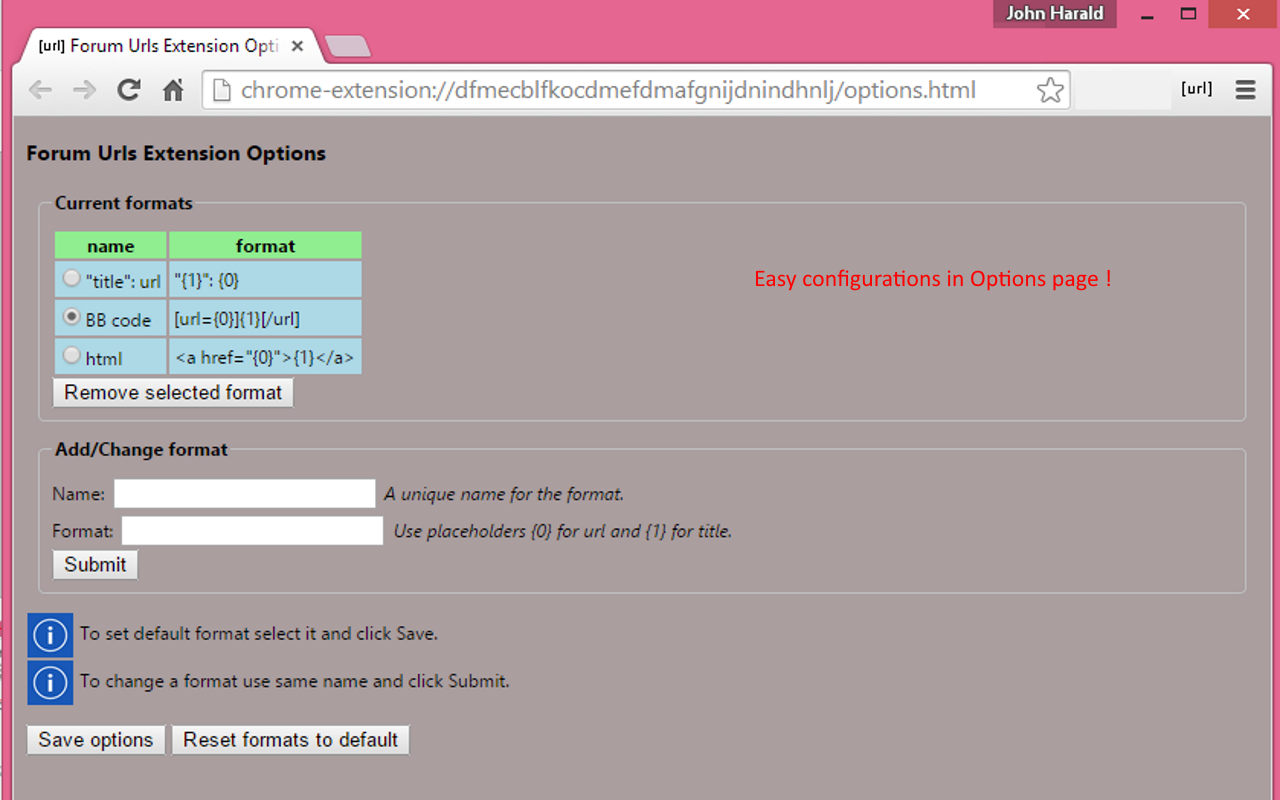
Task: Reload the options page
Action: [x=128, y=89]
